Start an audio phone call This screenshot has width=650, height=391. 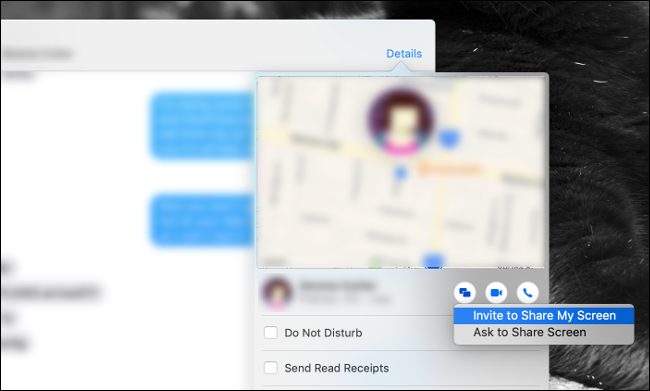tap(527, 293)
